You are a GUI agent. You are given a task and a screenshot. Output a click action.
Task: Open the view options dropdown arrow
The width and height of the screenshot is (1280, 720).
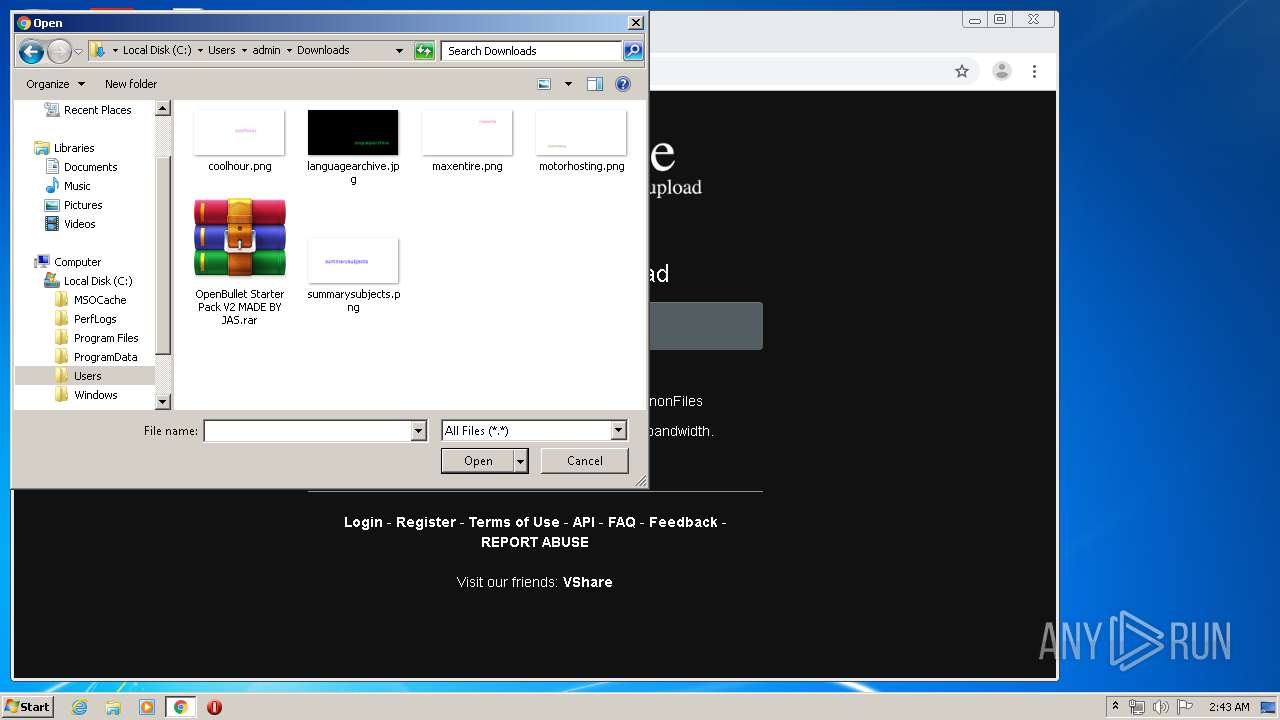(568, 84)
